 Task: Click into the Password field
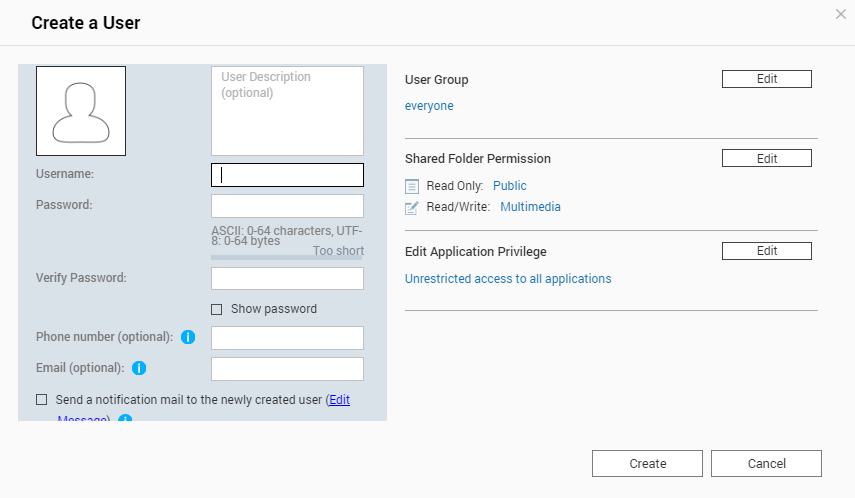(287, 206)
